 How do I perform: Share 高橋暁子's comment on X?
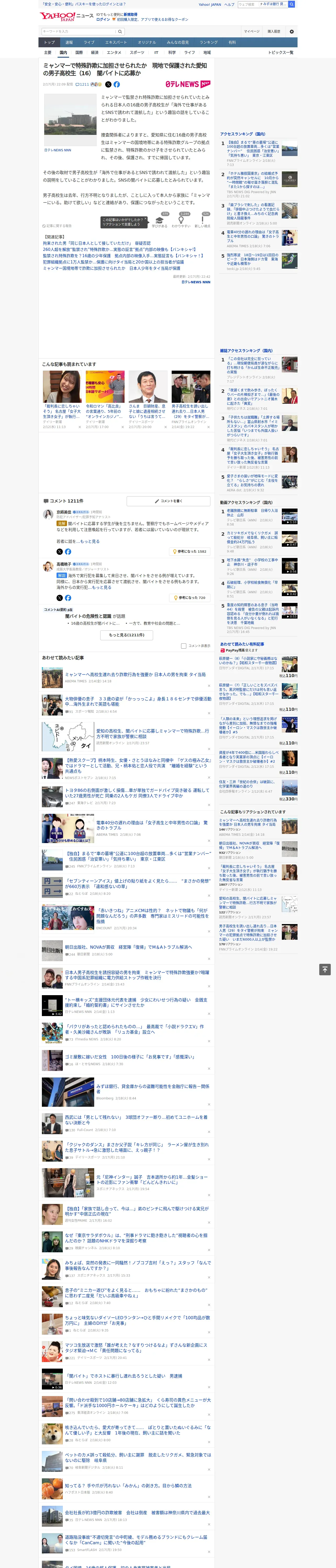60,598
